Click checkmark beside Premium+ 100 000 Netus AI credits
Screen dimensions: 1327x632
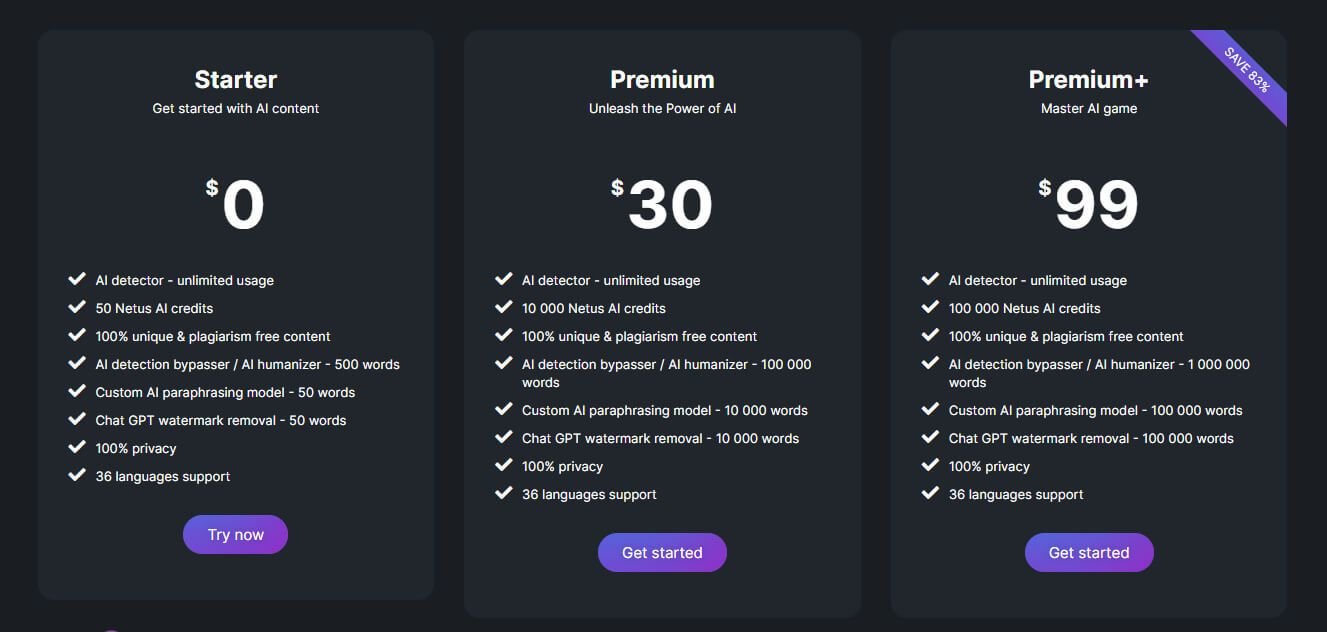(931, 307)
